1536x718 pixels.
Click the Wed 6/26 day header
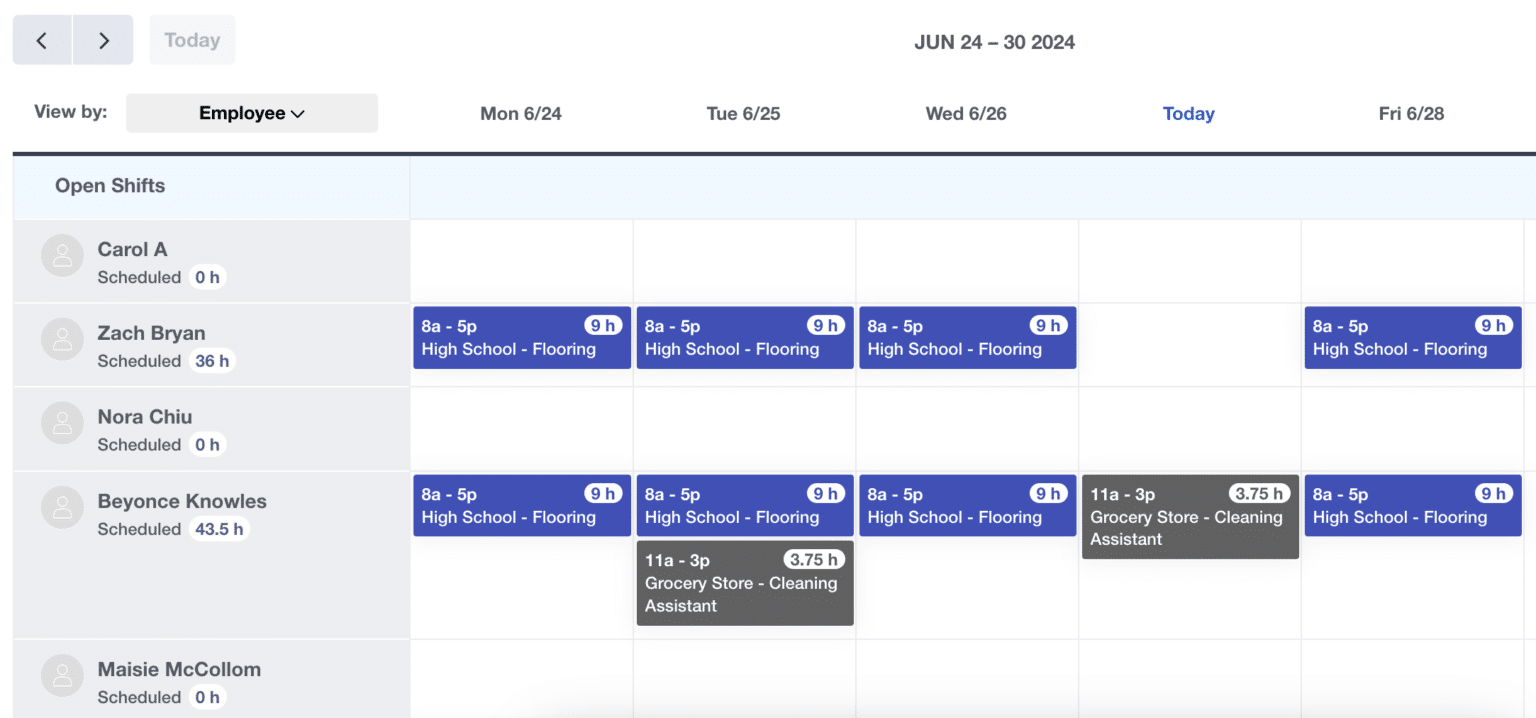click(966, 114)
